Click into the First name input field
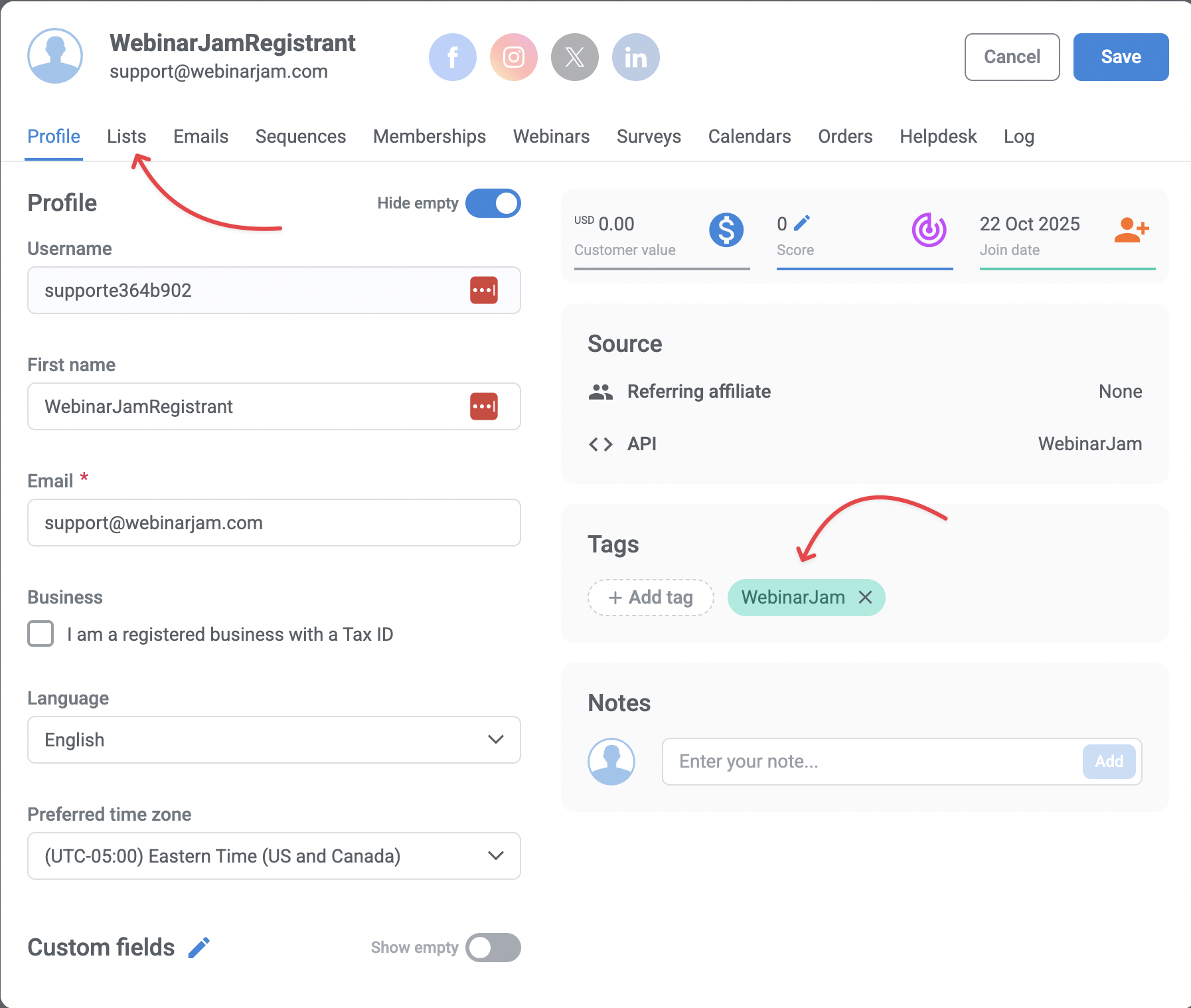Screen dimensions: 1191x1008 274,406
